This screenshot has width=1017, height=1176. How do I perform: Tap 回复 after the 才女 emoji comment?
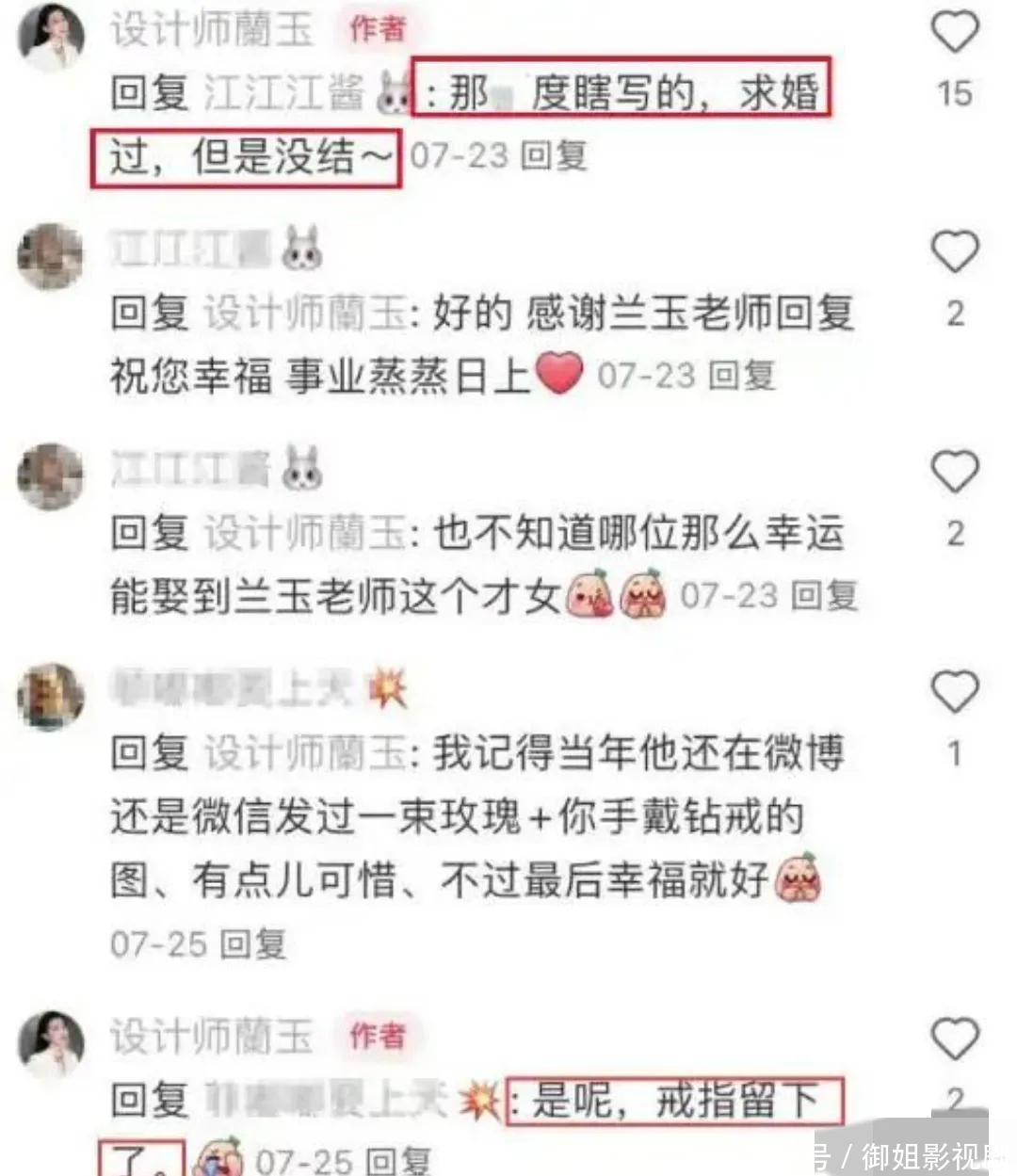click(x=824, y=596)
